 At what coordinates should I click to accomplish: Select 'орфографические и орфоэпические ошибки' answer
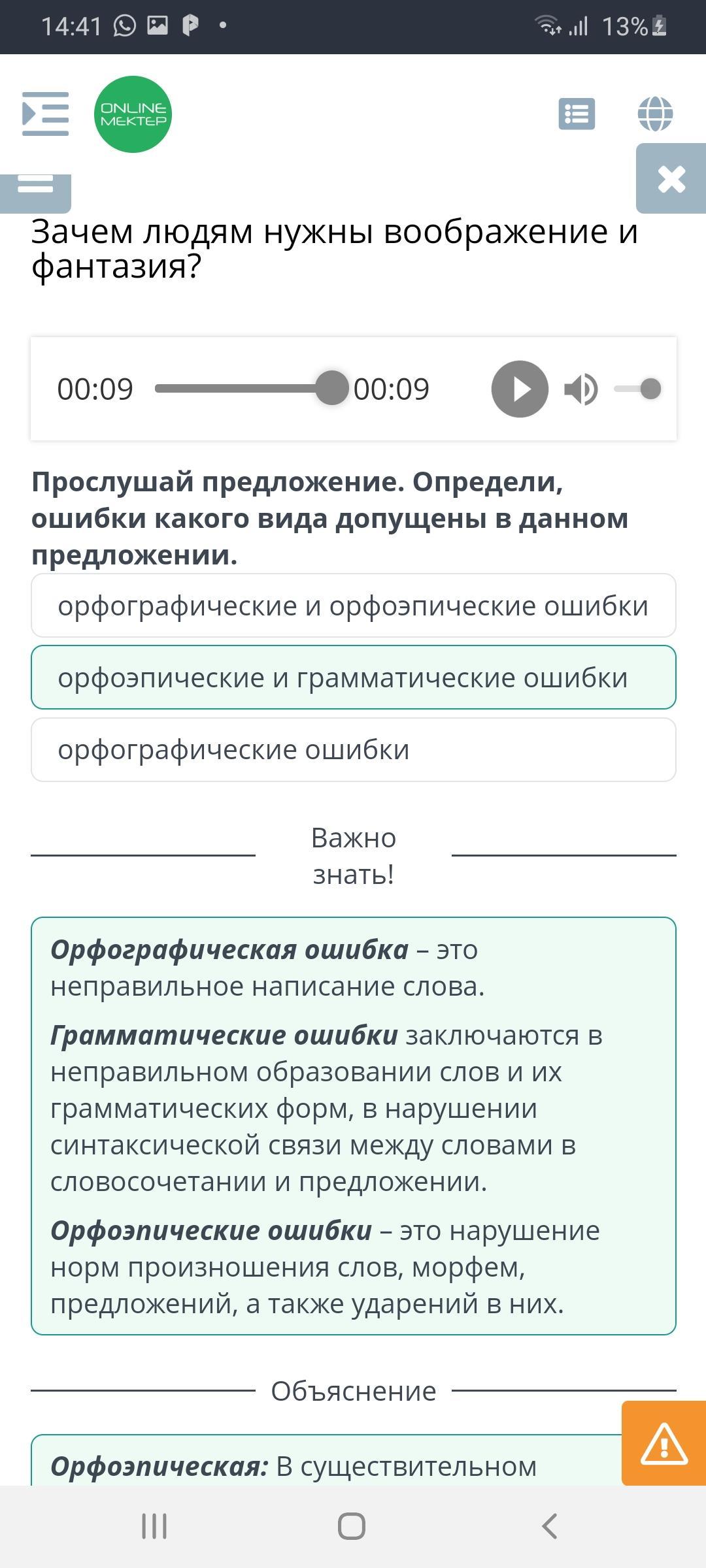(353, 606)
